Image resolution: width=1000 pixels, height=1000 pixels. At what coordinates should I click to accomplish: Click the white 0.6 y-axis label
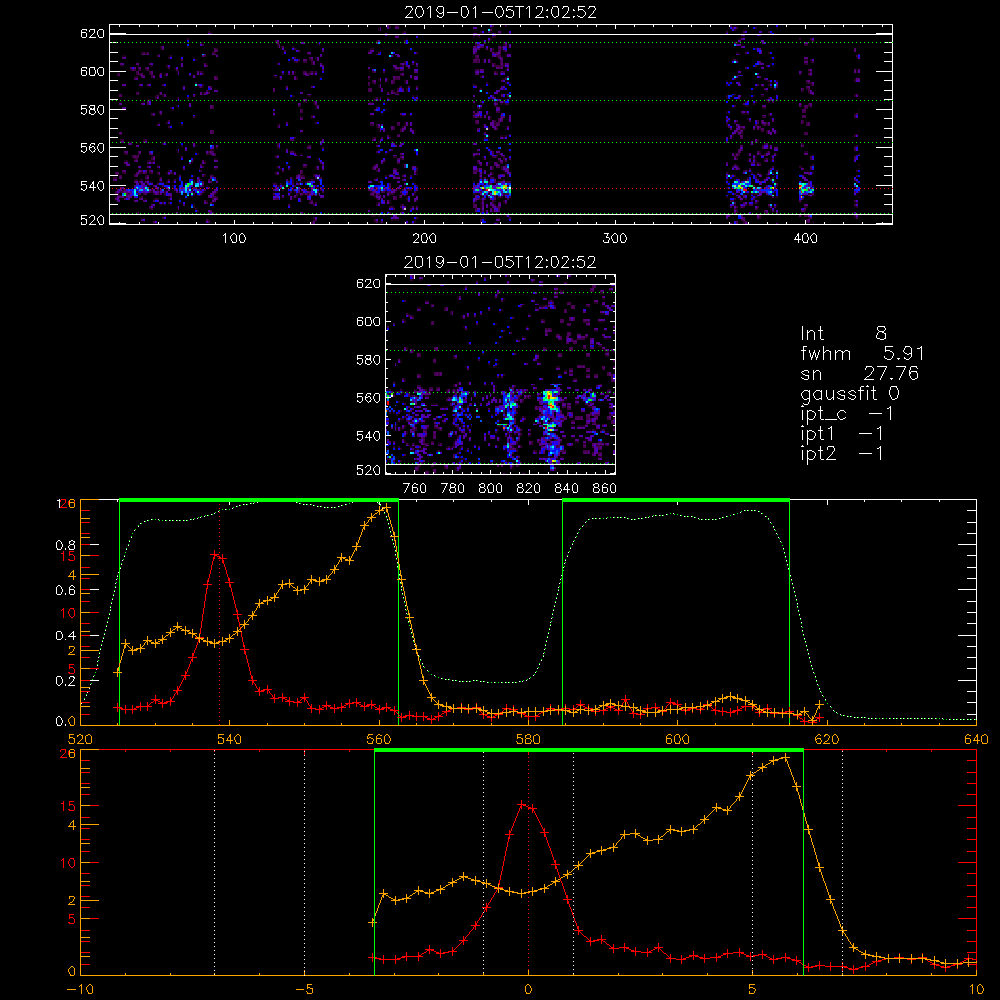(x=66, y=591)
